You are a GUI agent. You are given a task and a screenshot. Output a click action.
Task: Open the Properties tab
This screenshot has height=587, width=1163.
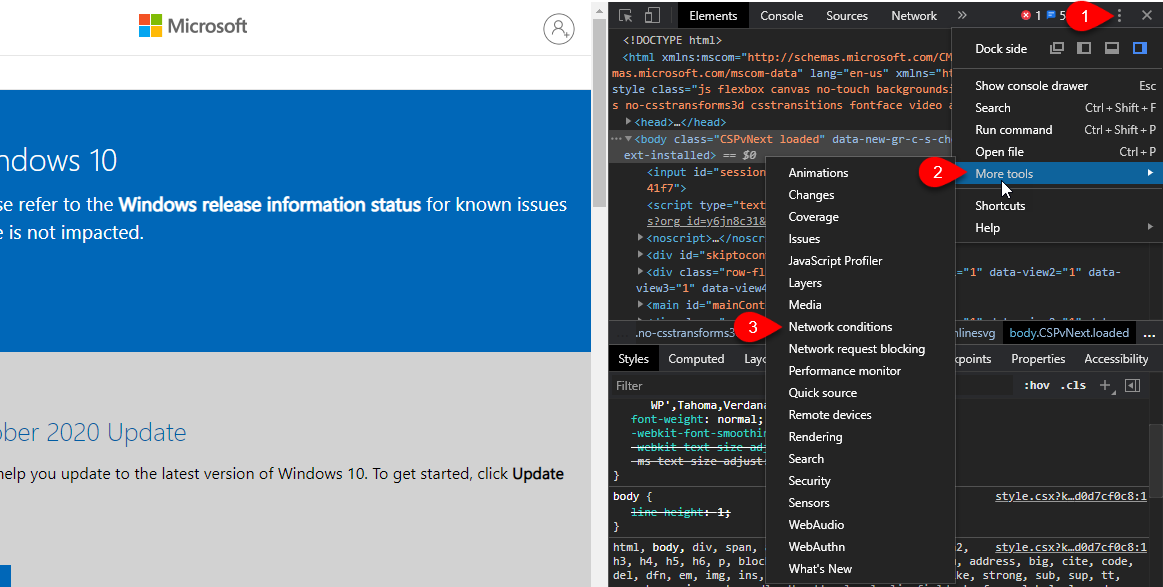point(1038,358)
